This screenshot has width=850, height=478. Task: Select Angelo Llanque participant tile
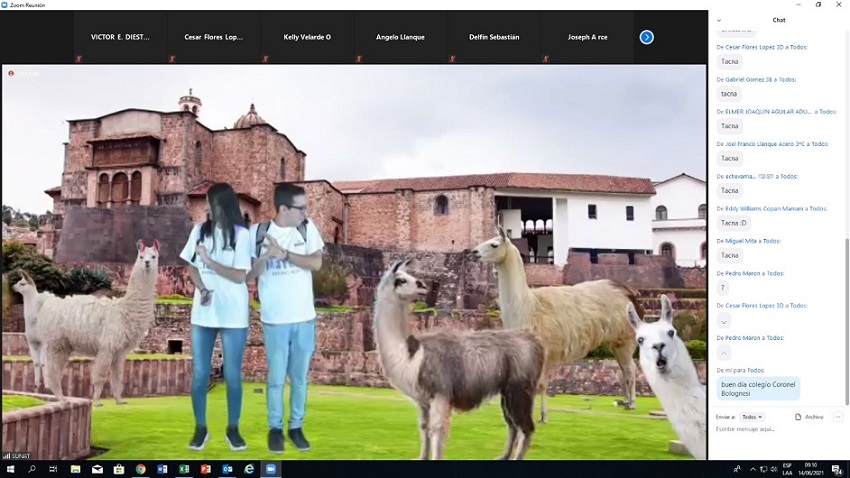[x=400, y=37]
